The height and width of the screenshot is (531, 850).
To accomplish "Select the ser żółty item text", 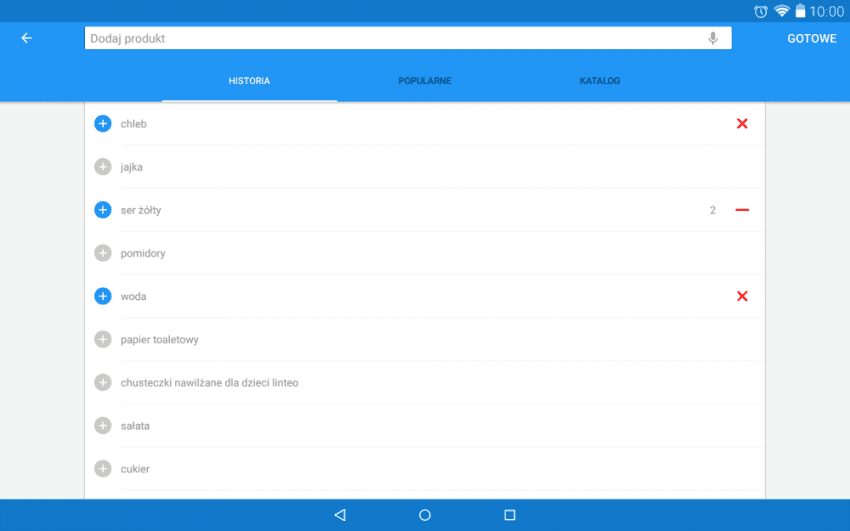I will pos(141,210).
